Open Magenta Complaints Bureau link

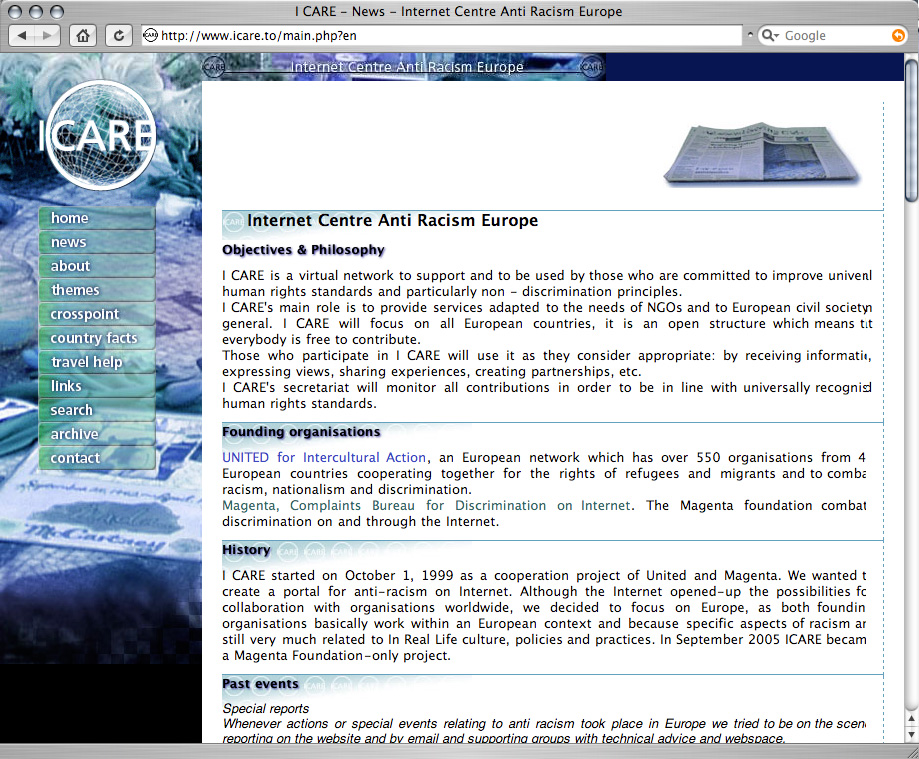click(426, 505)
